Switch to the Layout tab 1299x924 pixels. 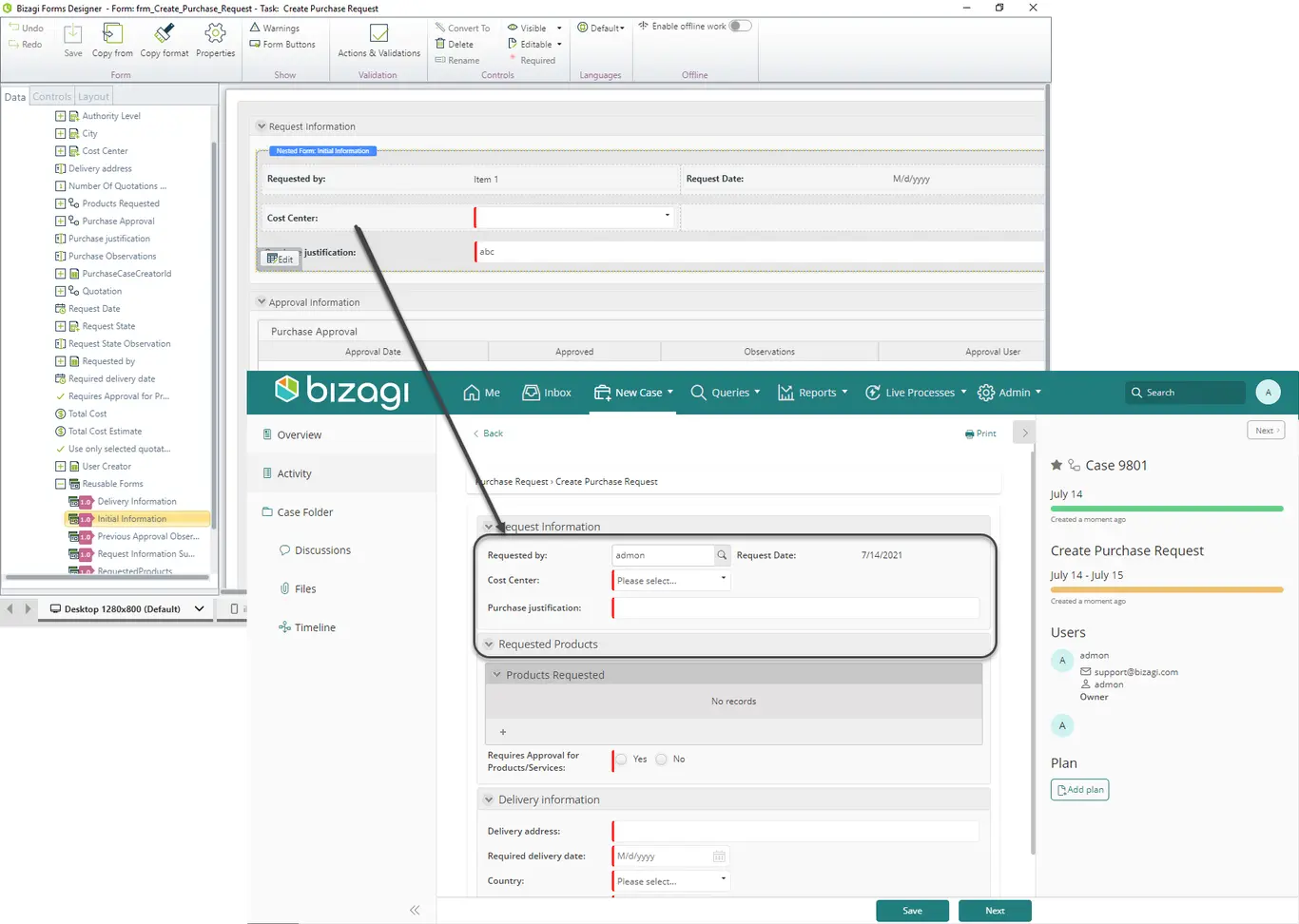[x=93, y=96]
